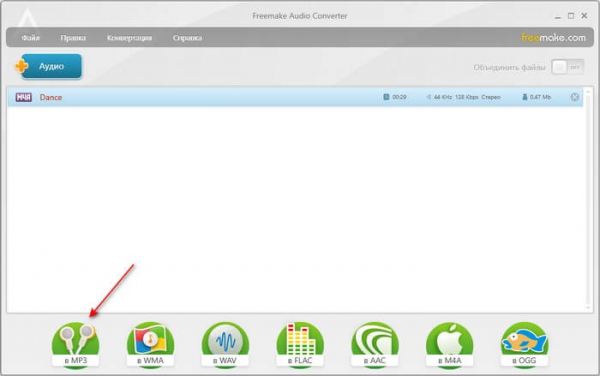Pick the FLAC equalizer format icon

(300, 345)
